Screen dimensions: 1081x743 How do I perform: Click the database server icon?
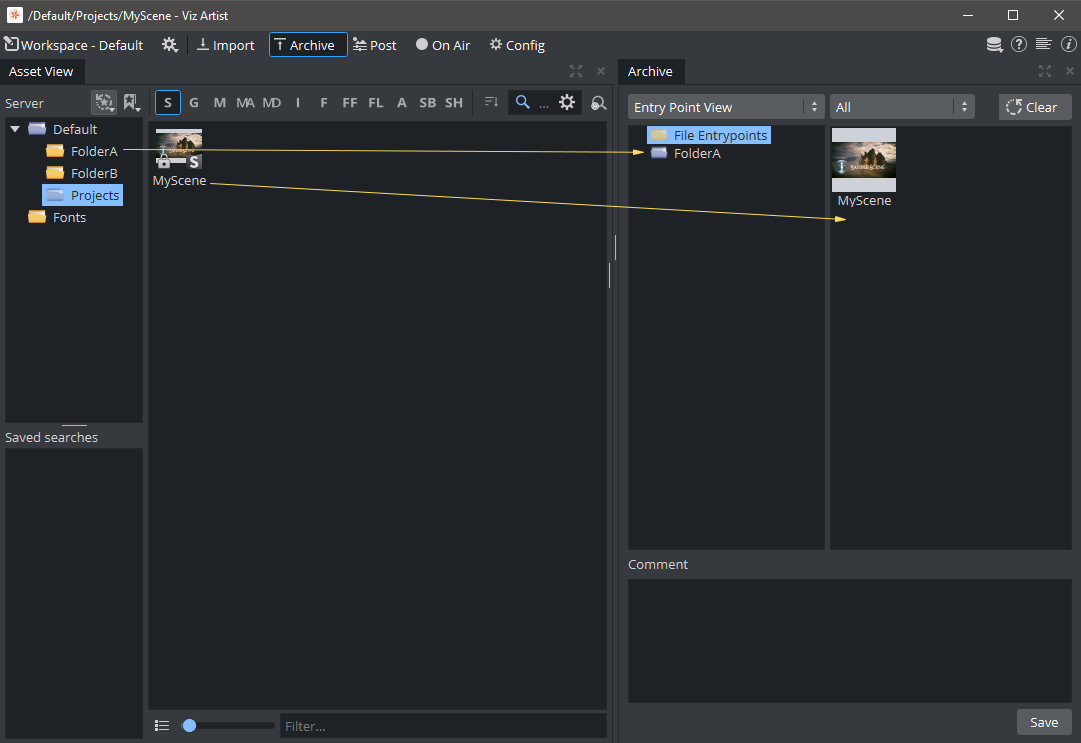(x=994, y=45)
